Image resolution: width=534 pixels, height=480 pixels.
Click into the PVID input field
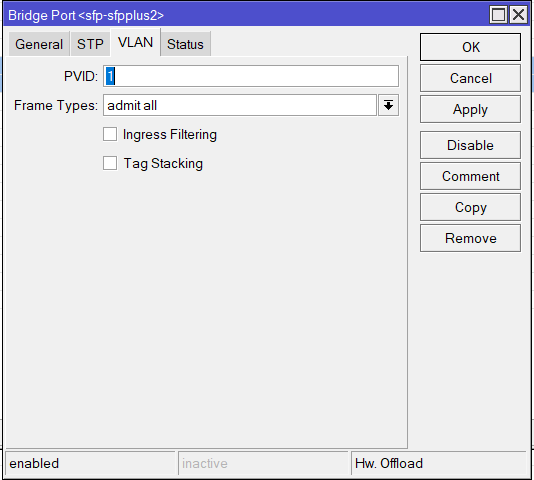click(x=251, y=76)
